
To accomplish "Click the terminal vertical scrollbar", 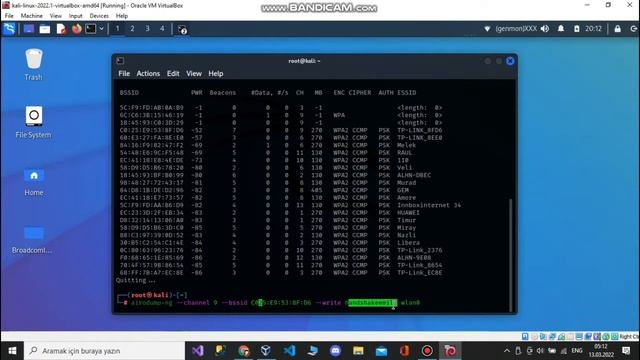I will pyautogui.click(x=511, y=255).
